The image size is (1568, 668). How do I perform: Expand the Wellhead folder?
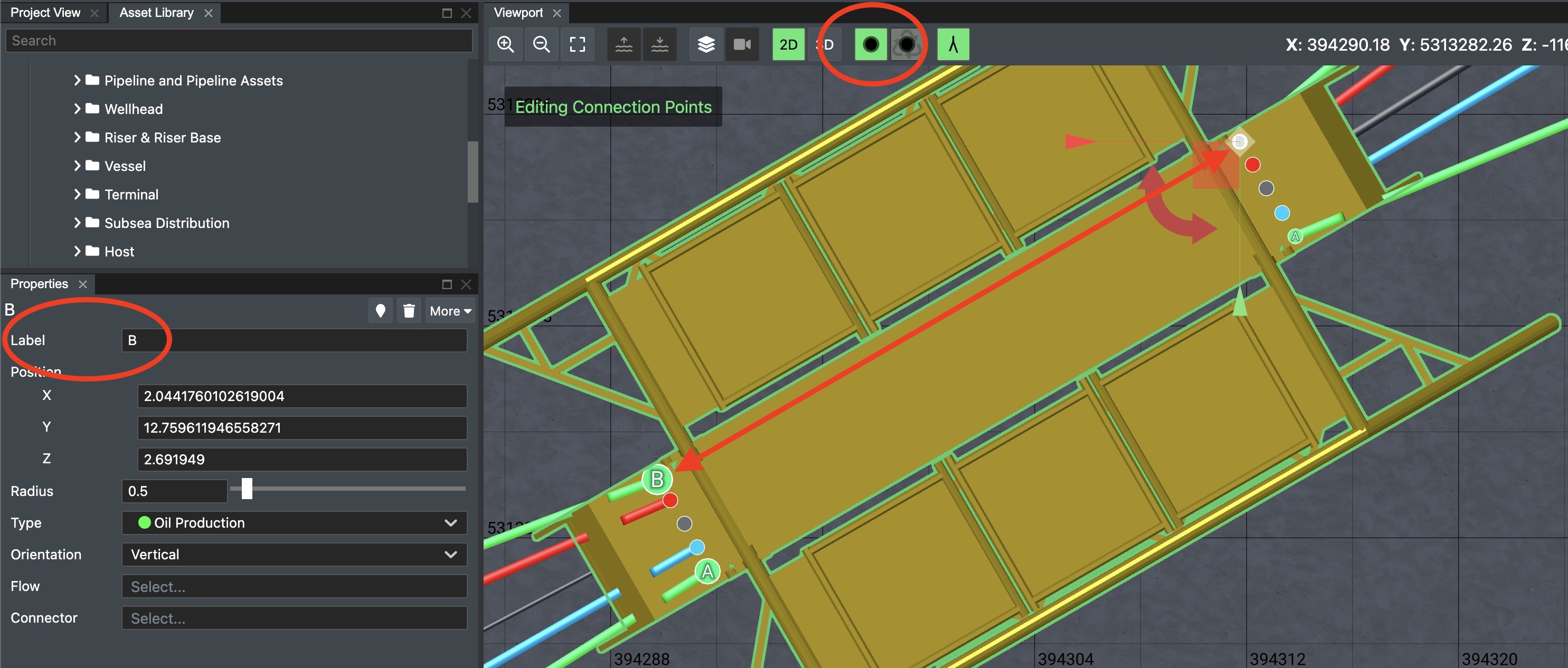[x=77, y=109]
